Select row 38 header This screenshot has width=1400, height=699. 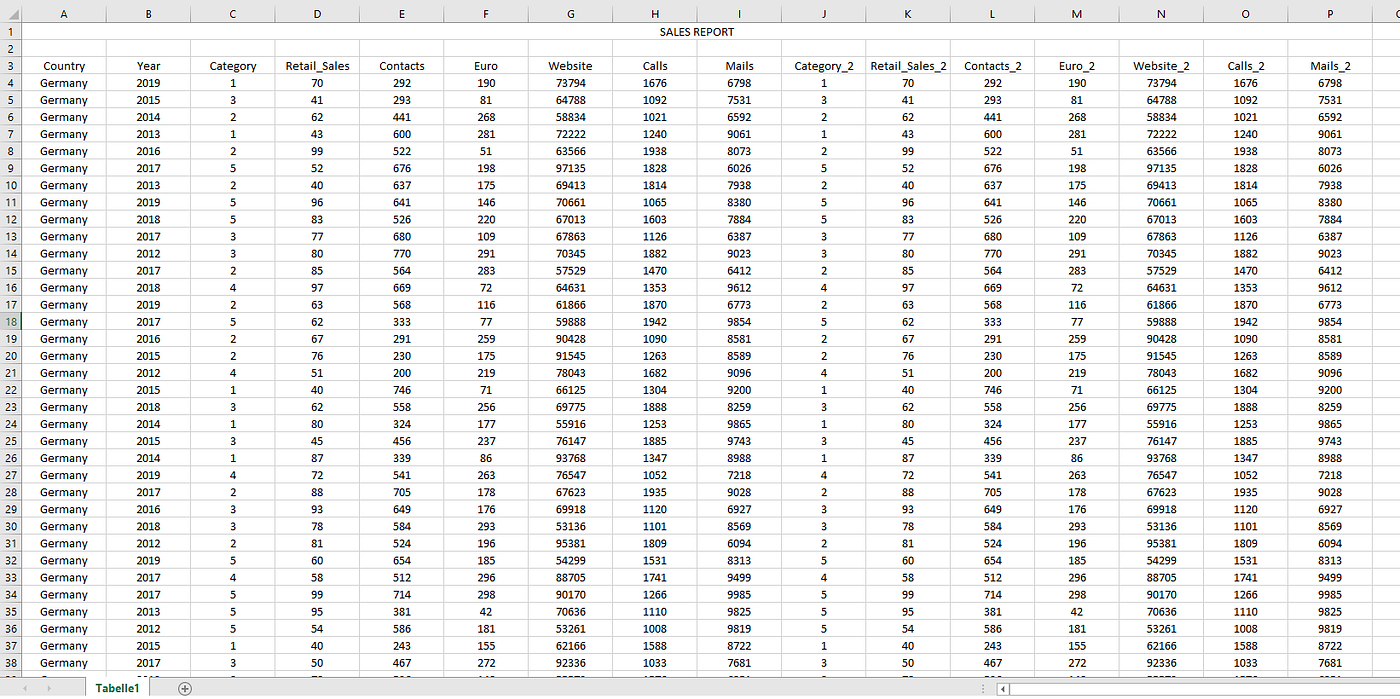point(11,663)
